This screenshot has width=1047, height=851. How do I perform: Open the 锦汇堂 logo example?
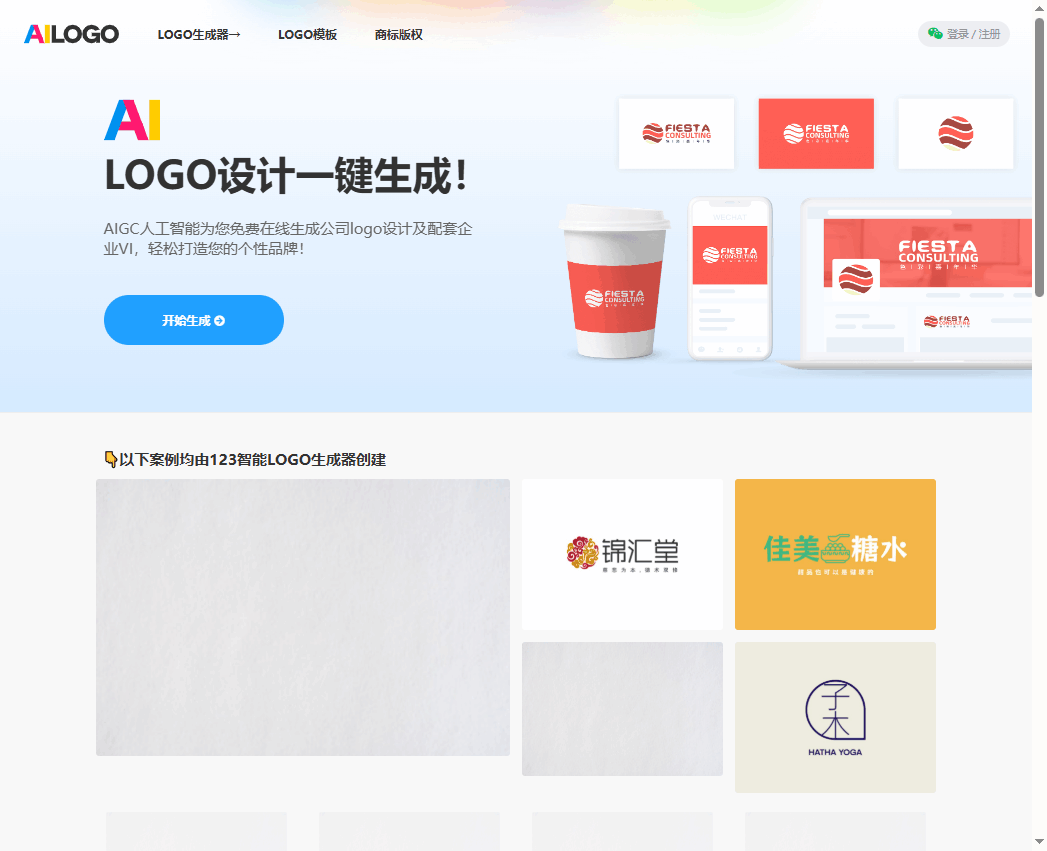pyautogui.click(x=622, y=554)
